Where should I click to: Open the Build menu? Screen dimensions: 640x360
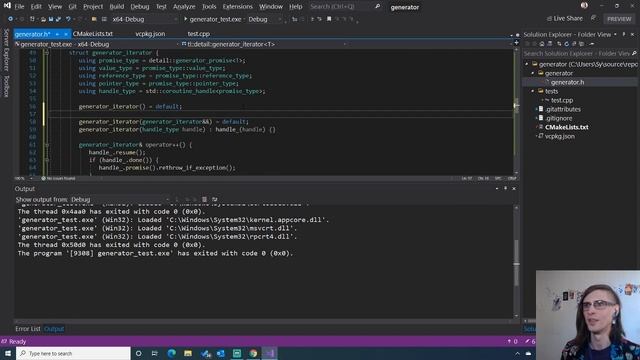116,7
